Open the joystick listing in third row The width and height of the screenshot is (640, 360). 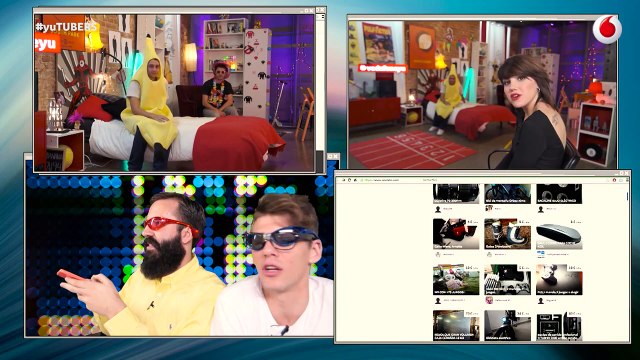tap(559, 280)
